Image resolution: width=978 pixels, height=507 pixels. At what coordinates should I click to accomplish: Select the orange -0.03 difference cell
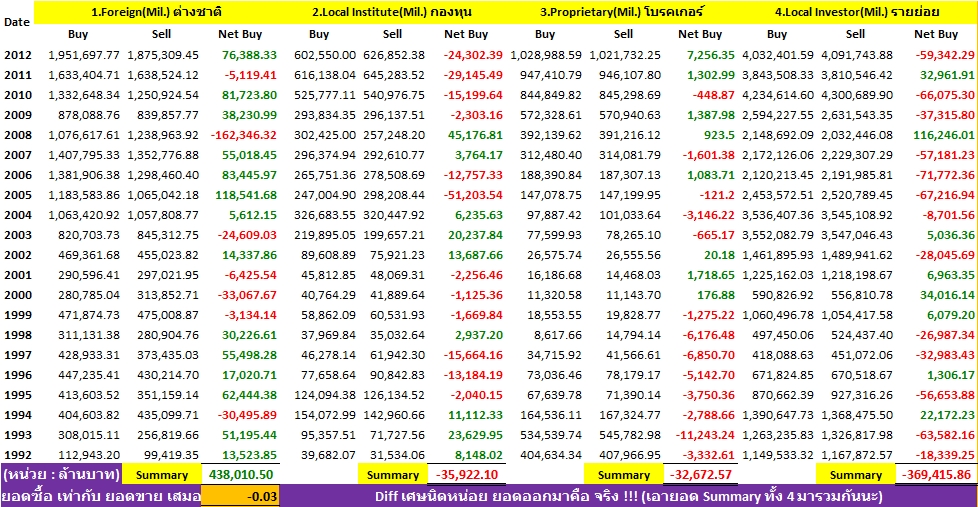(241, 496)
